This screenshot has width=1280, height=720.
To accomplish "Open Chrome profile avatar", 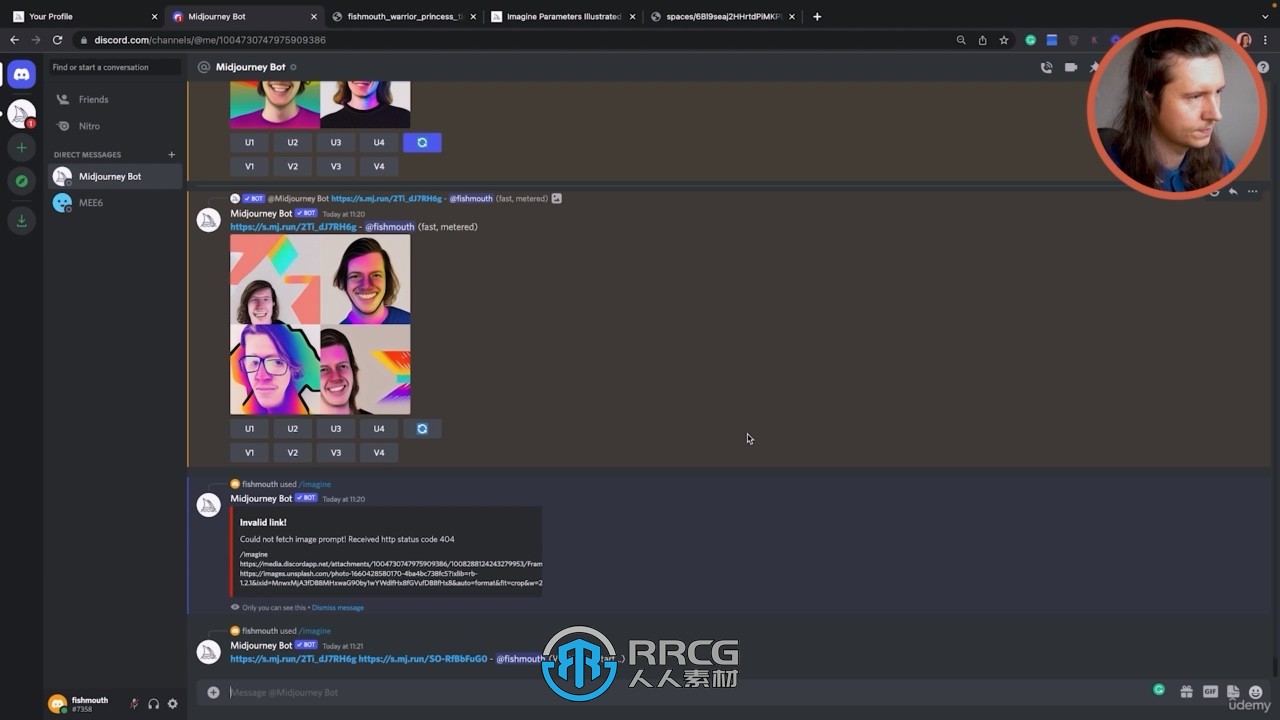I will tap(1244, 40).
